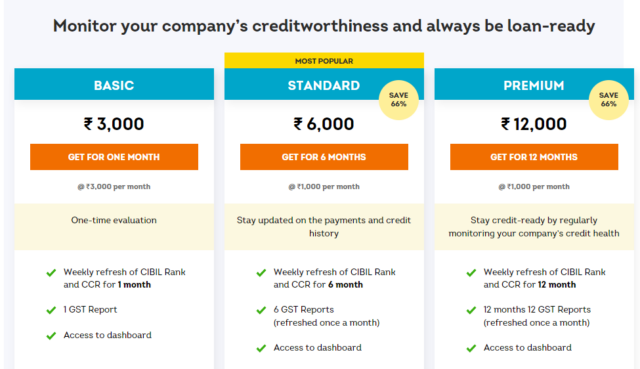Viewport: 640px width, 369px height.
Task: Click checkmark beside Premium 12 month refresh
Action: click(471, 273)
